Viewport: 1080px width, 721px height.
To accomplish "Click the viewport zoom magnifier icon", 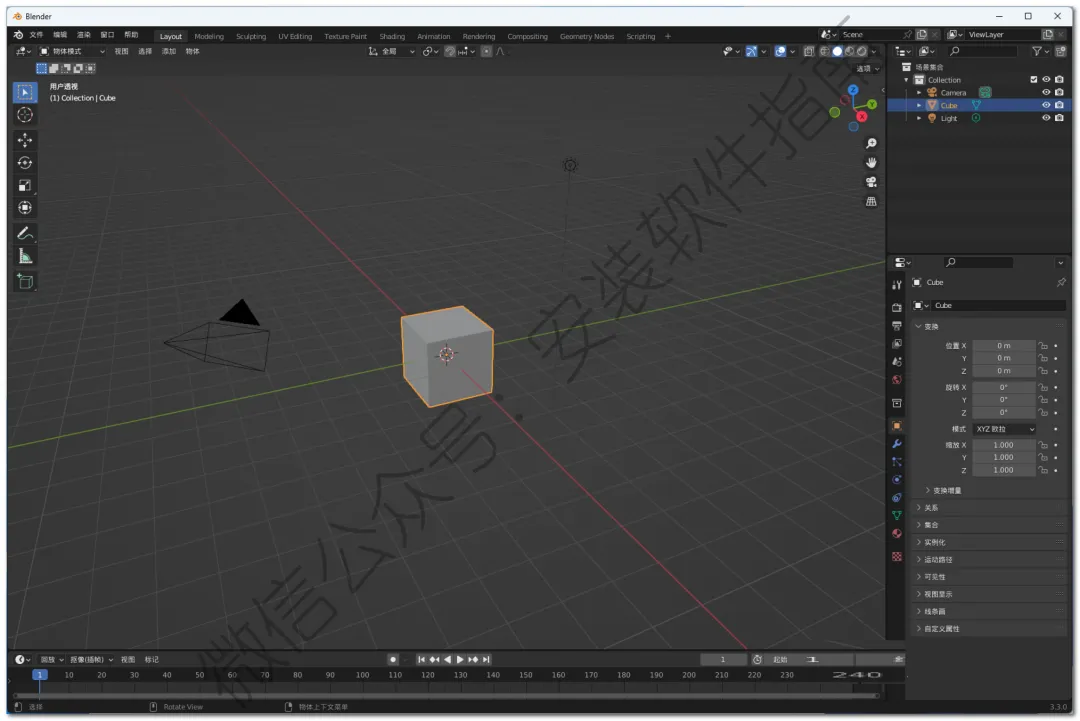I will (871, 143).
